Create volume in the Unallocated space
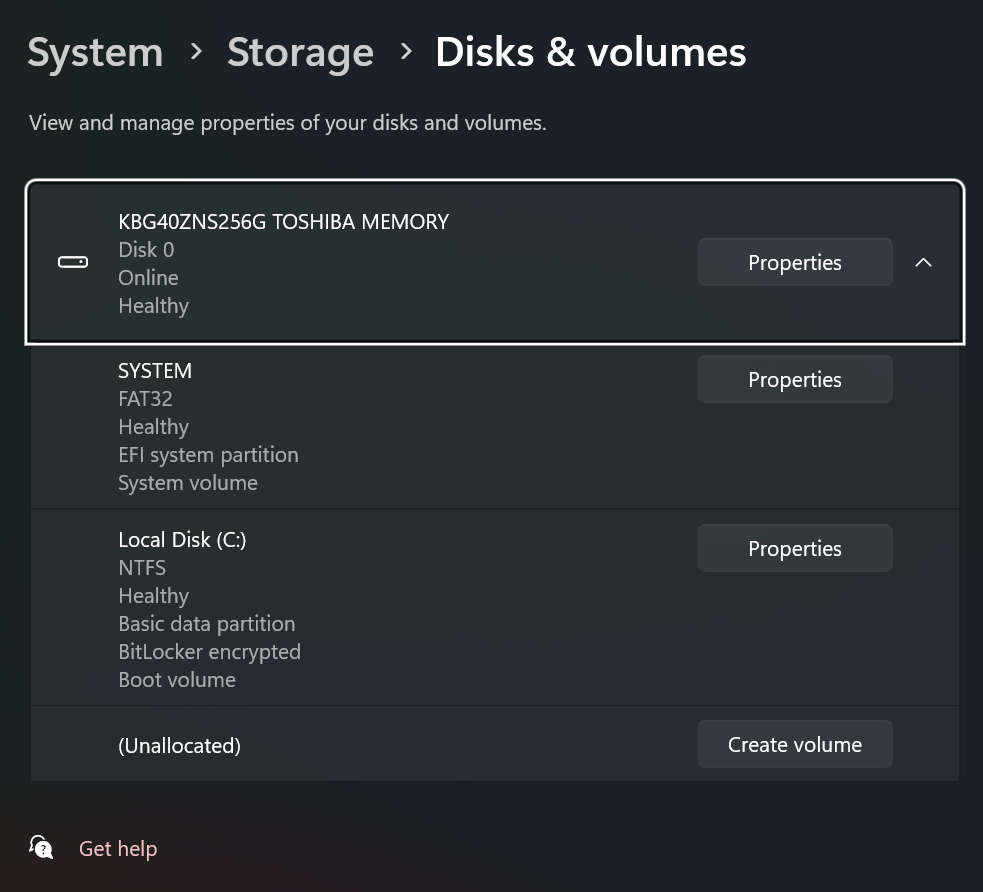This screenshot has height=892, width=983. (x=794, y=744)
